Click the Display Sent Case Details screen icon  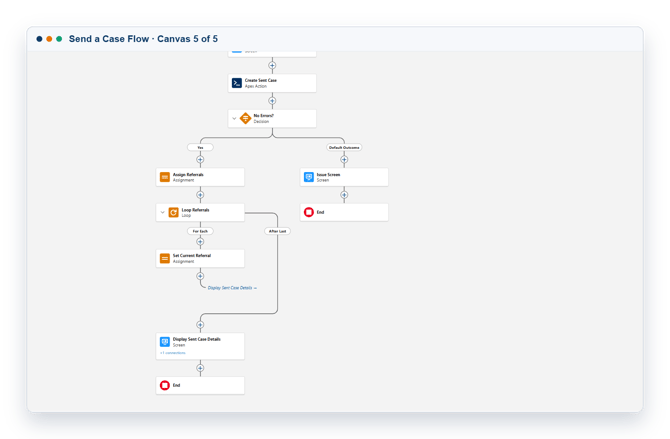pyautogui.click(x=165, y=342)
